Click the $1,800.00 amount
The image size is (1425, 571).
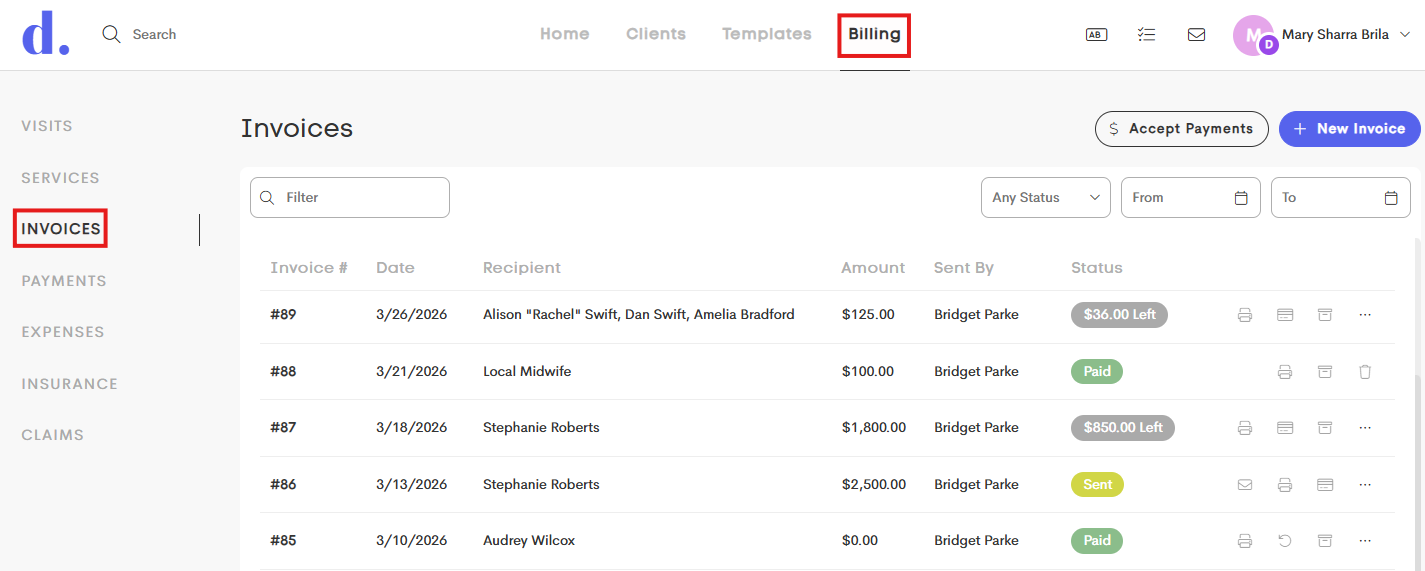874,428
